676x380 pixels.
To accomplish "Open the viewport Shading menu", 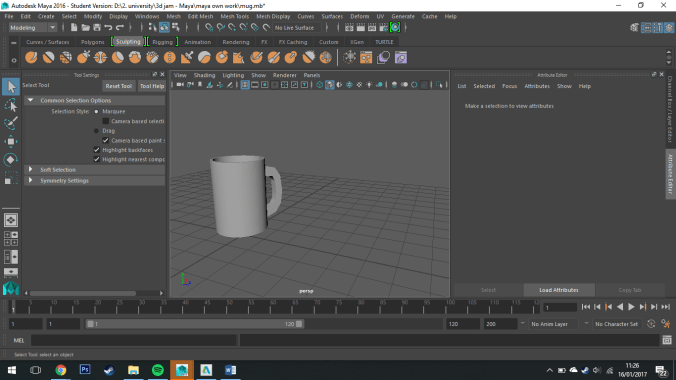I will (x=204, y=75).
